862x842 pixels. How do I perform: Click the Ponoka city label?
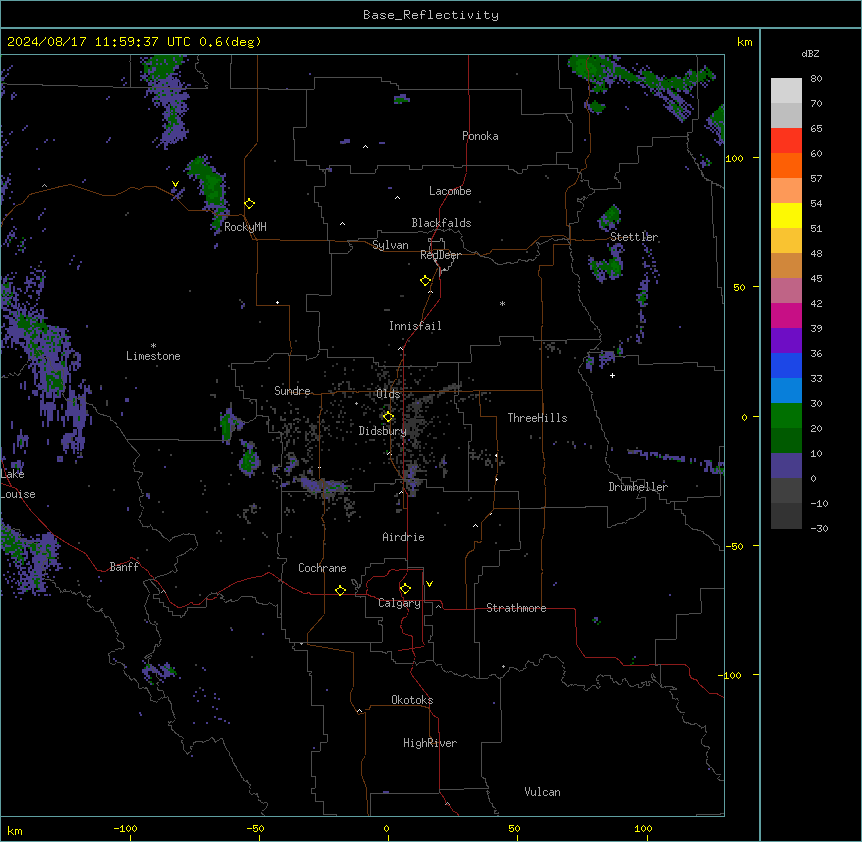480,136
